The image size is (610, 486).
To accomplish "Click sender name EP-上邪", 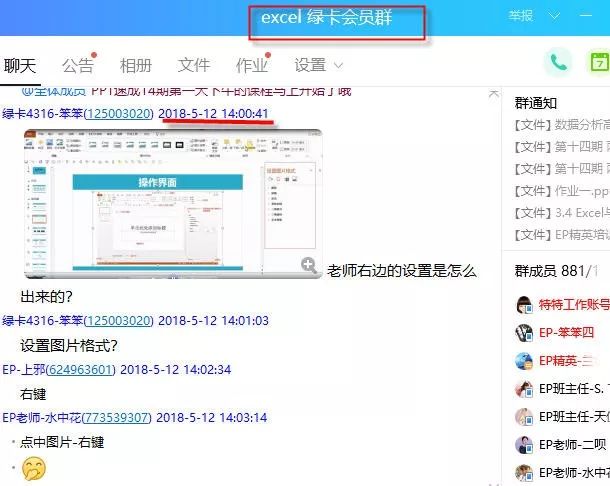I will pos(24,369).
